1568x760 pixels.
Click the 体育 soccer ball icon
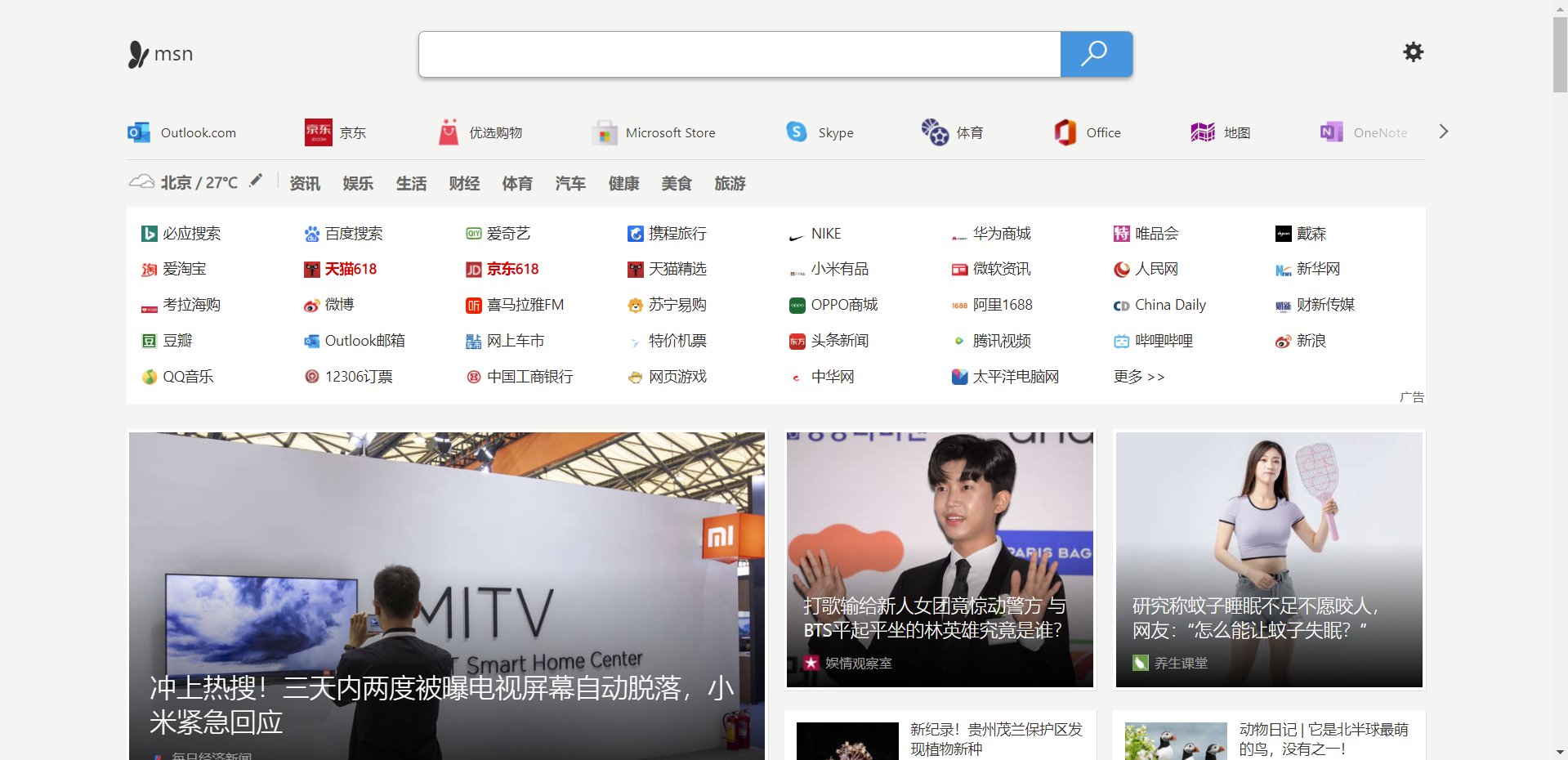pos(935,132)
